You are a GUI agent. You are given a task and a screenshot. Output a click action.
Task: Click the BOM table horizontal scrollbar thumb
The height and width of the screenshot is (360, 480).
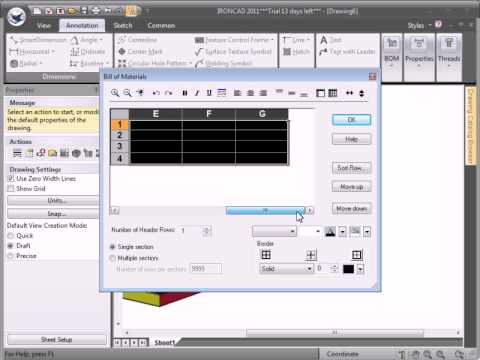(x=265, y=210)
